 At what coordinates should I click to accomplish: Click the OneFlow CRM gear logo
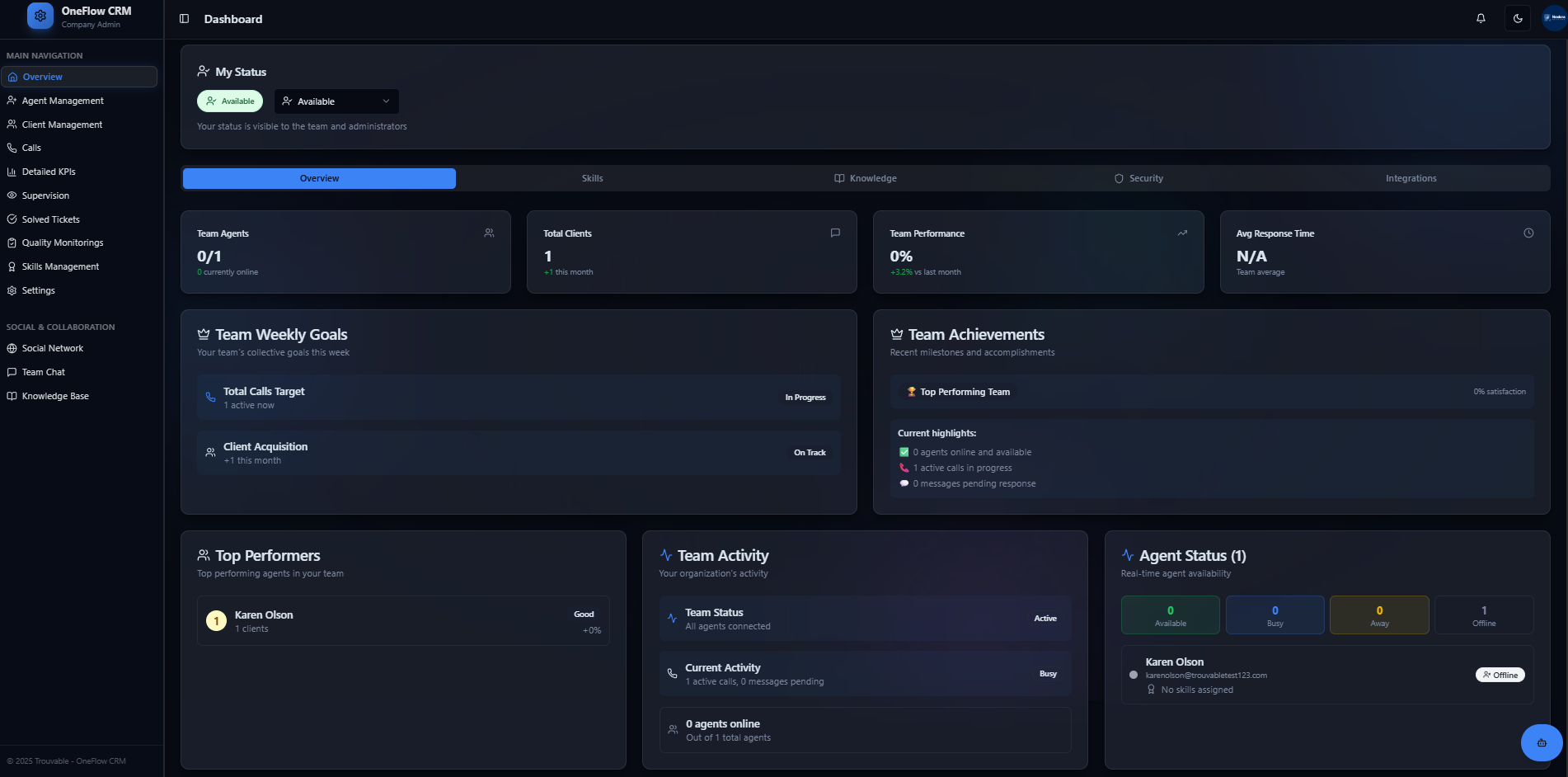39,16
